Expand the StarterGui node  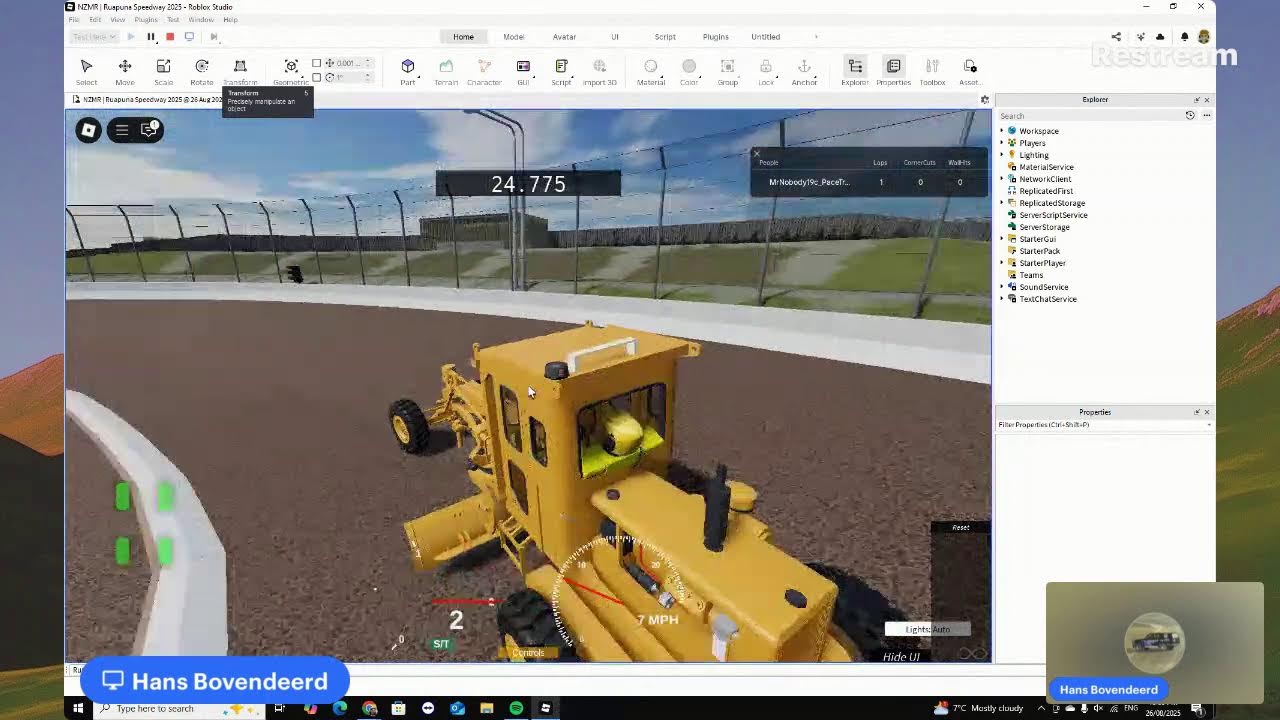pyautogui.click(x=1001, y=239)
